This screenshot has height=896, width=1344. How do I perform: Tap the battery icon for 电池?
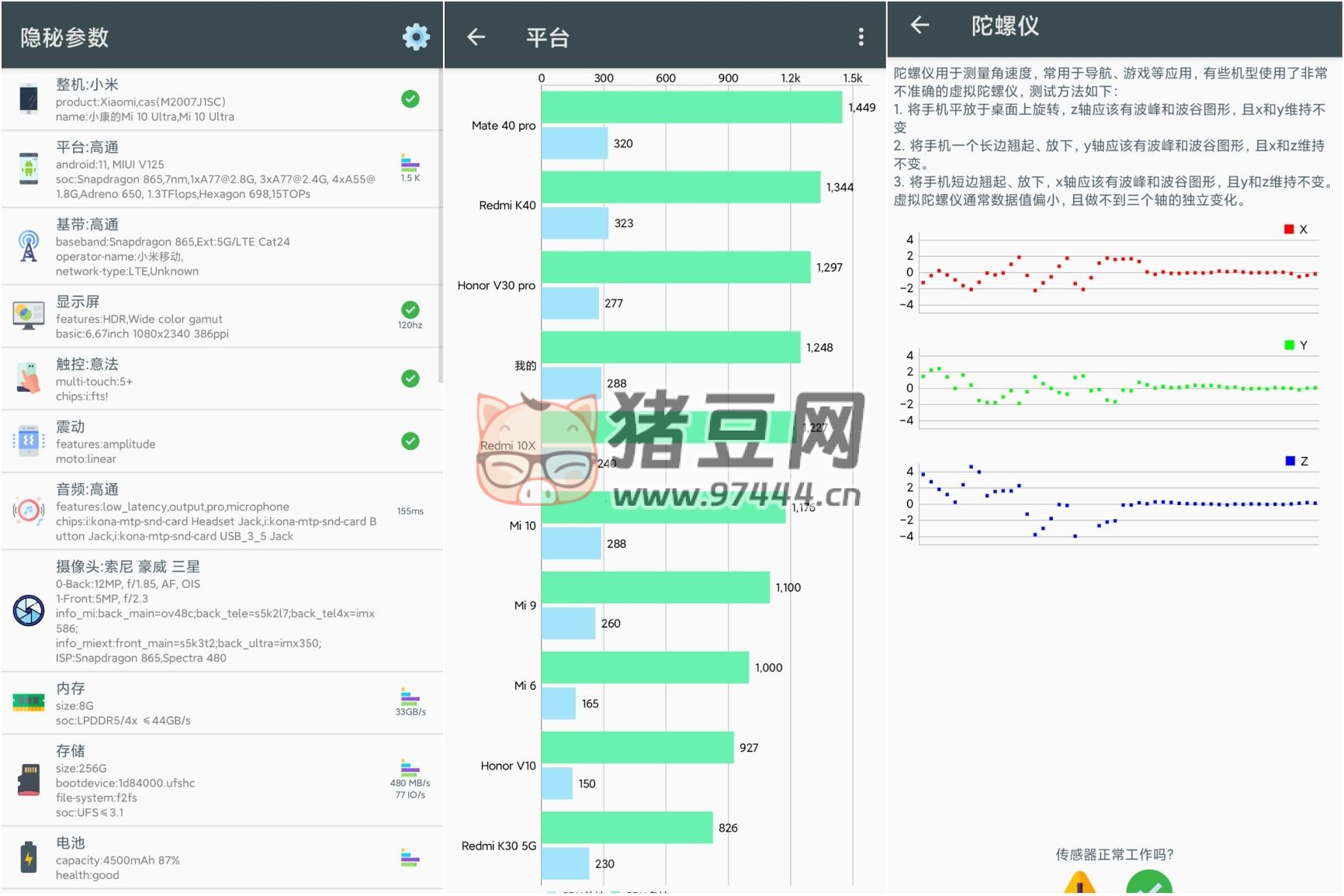coord(29,858)
